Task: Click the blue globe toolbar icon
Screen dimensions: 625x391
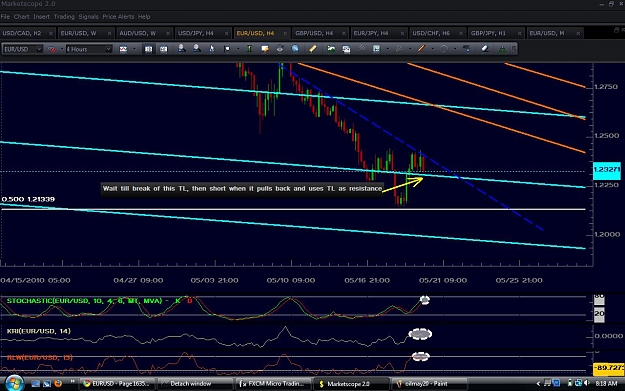Action: (295, 49)
